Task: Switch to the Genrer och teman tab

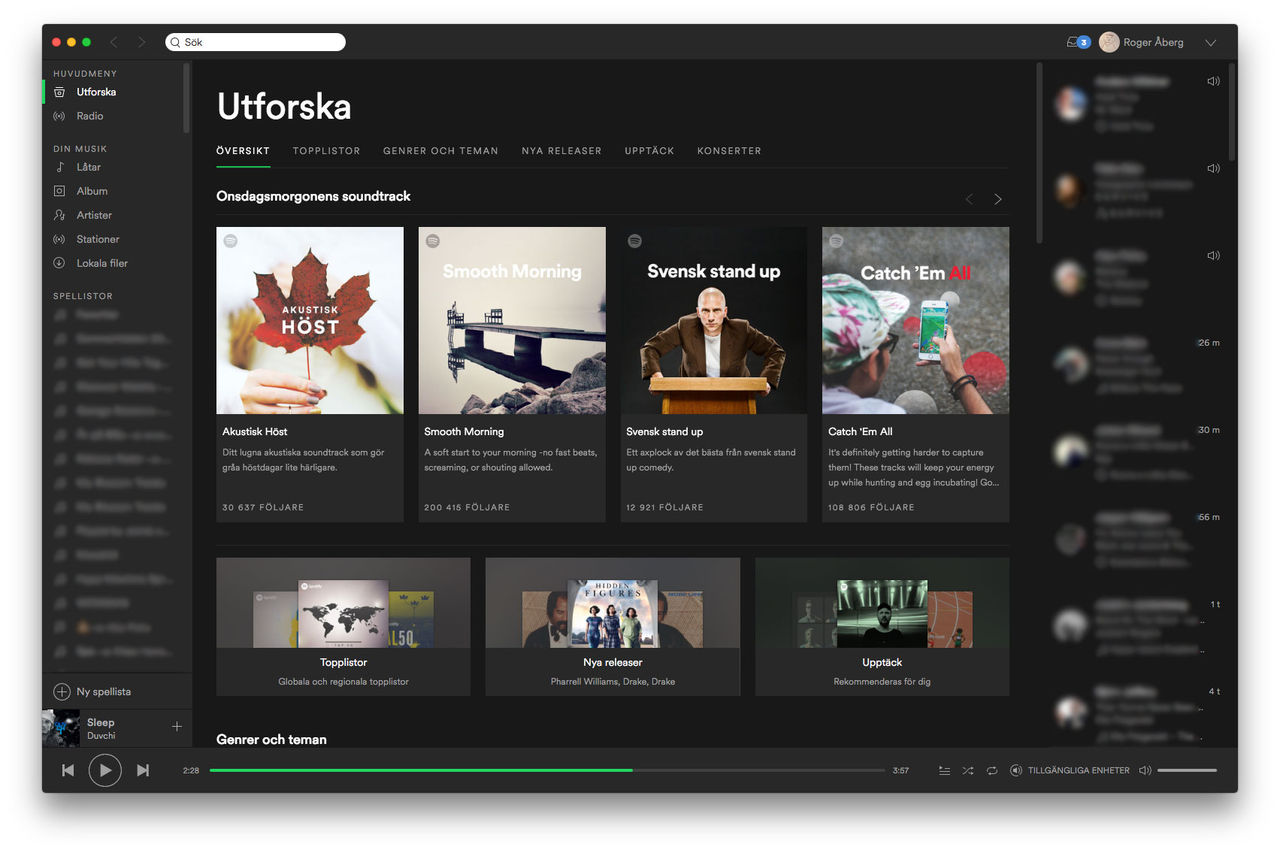Action: point(440,151)
